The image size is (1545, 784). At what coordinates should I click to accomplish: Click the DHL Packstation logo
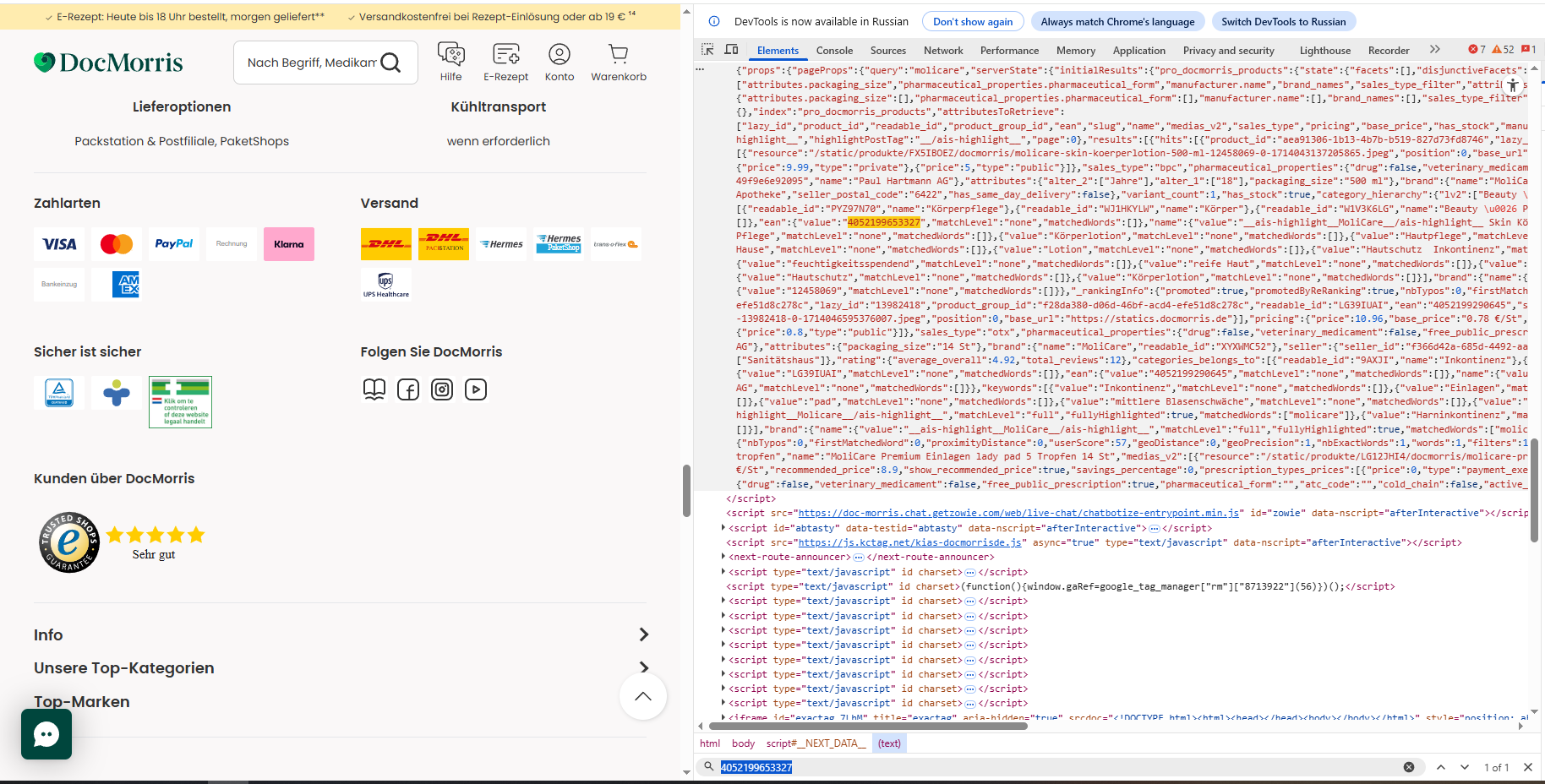pyautogui.click(x=444, y=244)
